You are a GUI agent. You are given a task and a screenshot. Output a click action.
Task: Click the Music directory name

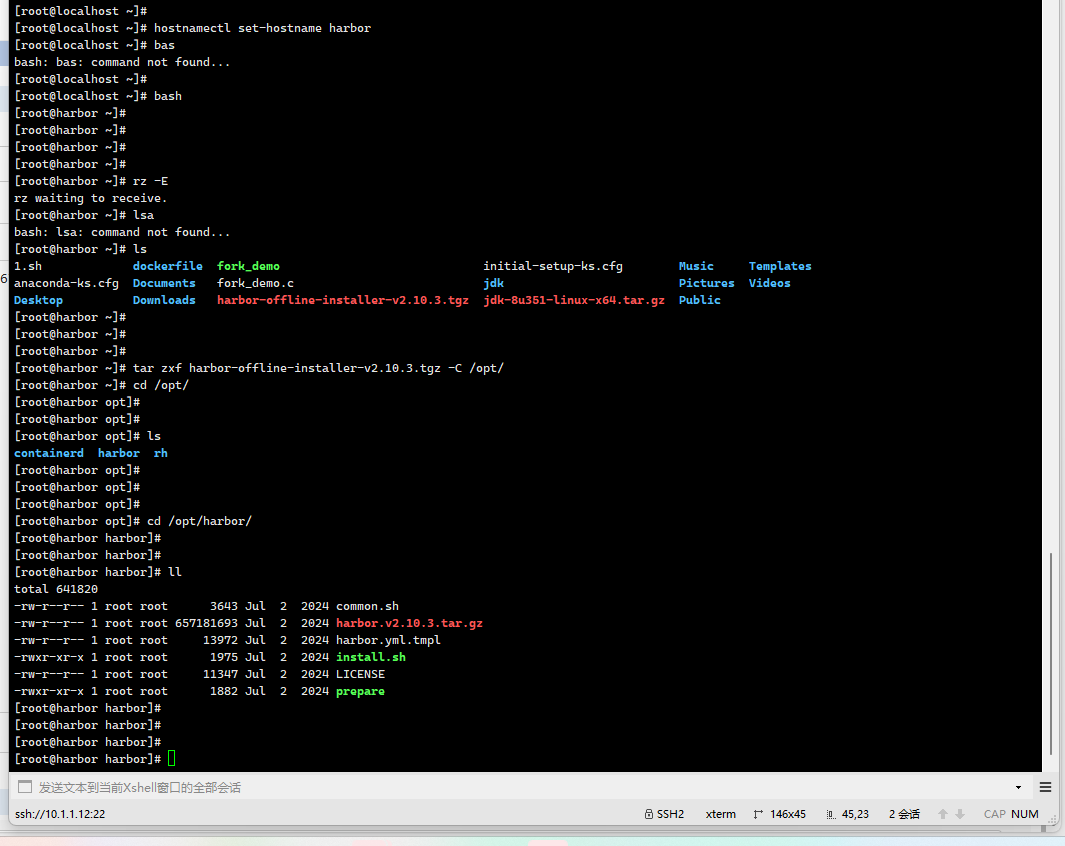(696, 266)
